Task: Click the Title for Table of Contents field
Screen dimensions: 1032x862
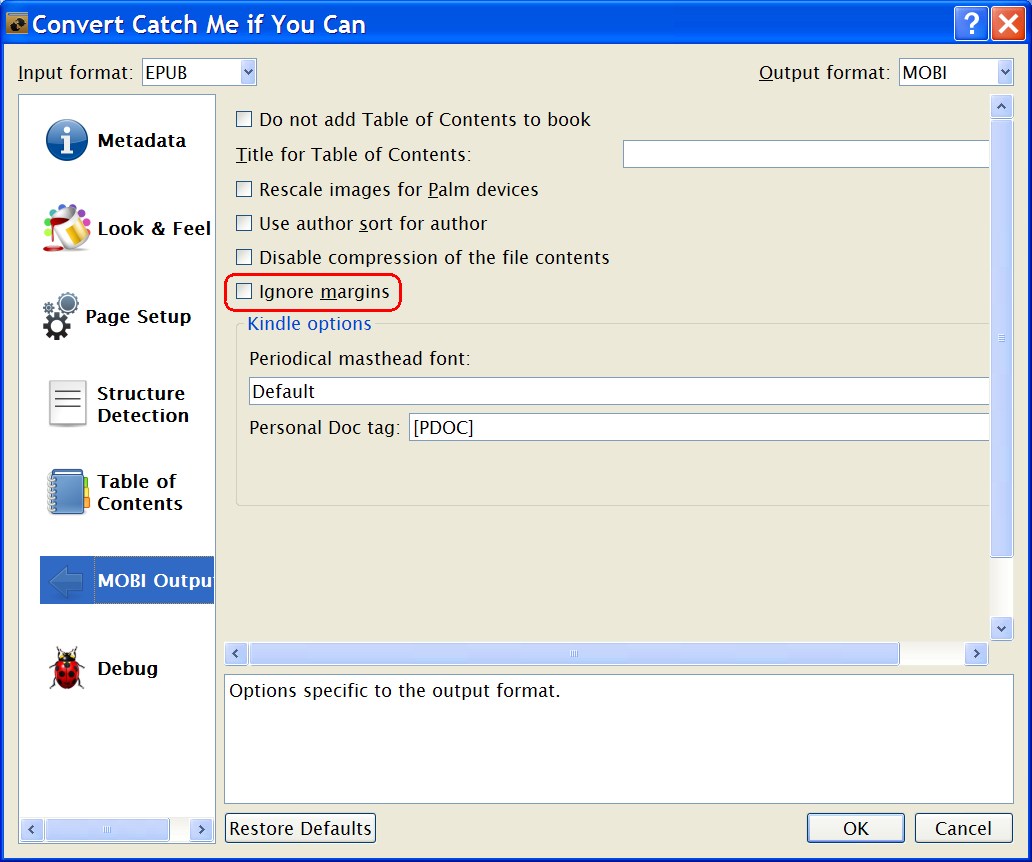Action: (x=806, y=154)
